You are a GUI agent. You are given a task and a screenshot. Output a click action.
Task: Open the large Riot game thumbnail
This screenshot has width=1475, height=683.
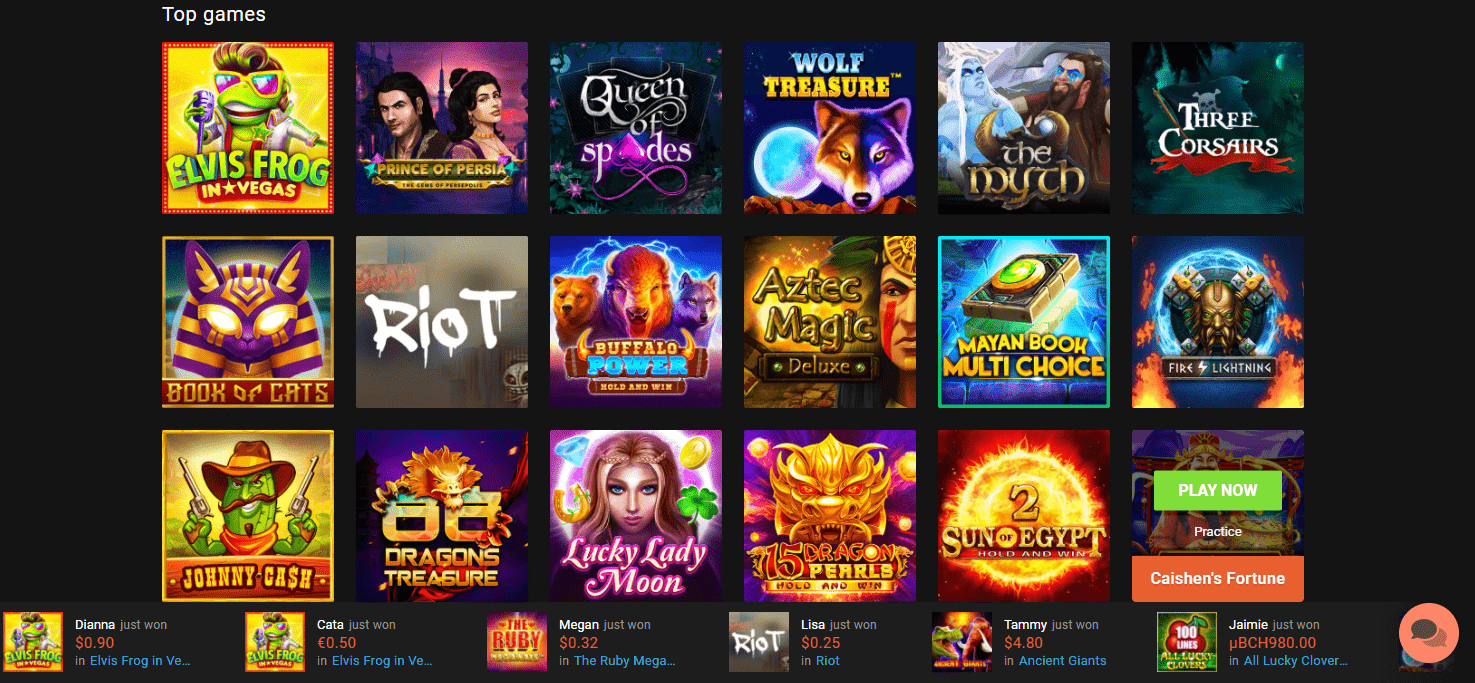coord(442,322)
